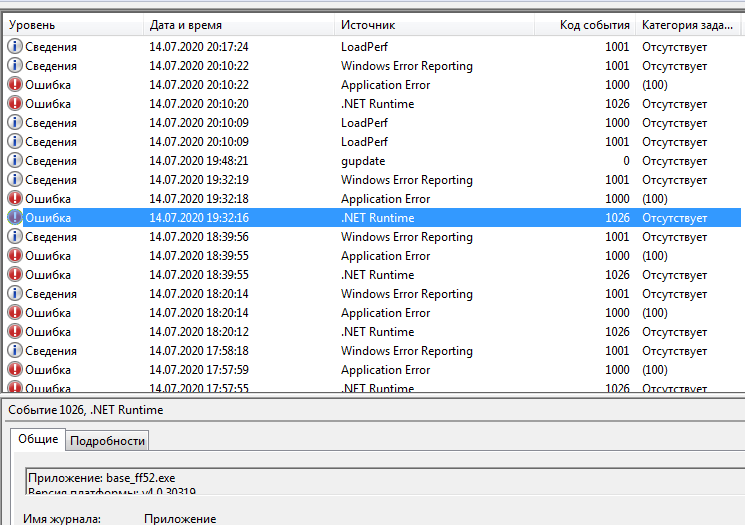Click error icon of Application Error 18:20:14 row
745x525 pixels.
click(15, 312)
